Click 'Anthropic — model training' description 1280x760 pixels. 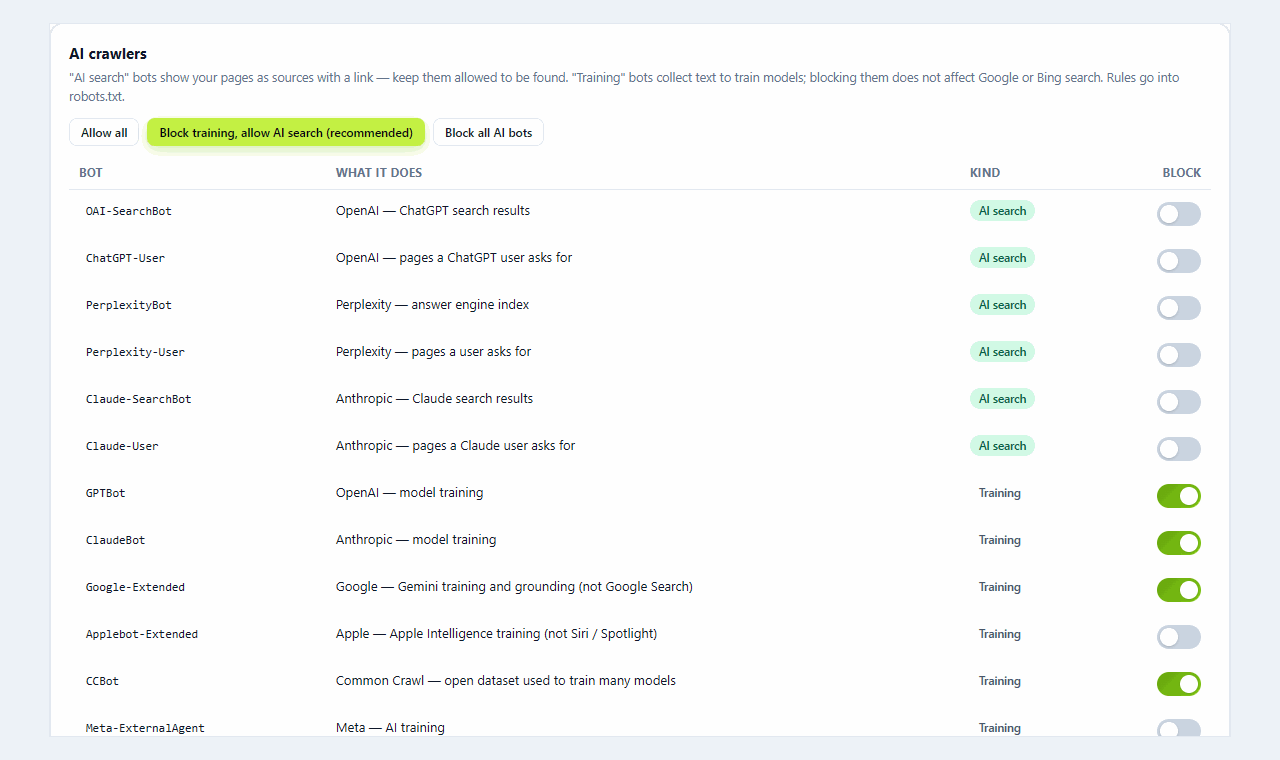pos(416,540)
